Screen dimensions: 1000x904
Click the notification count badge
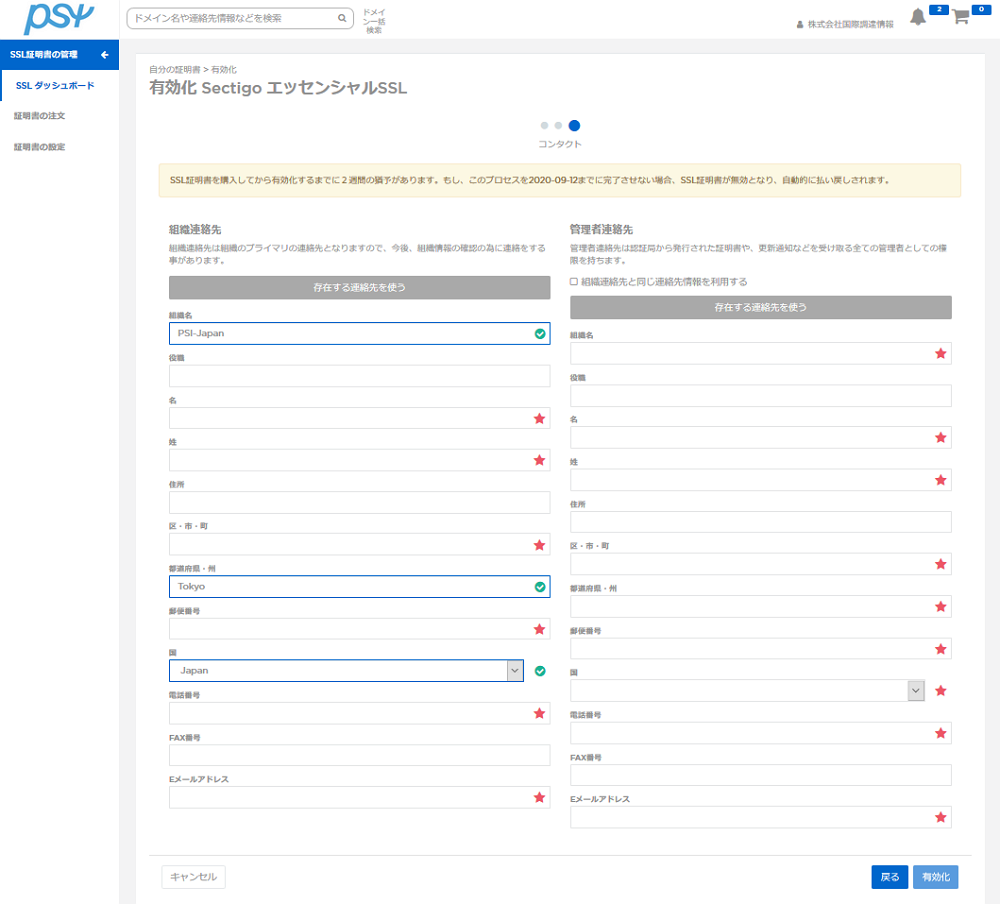[x=939, y=9]
